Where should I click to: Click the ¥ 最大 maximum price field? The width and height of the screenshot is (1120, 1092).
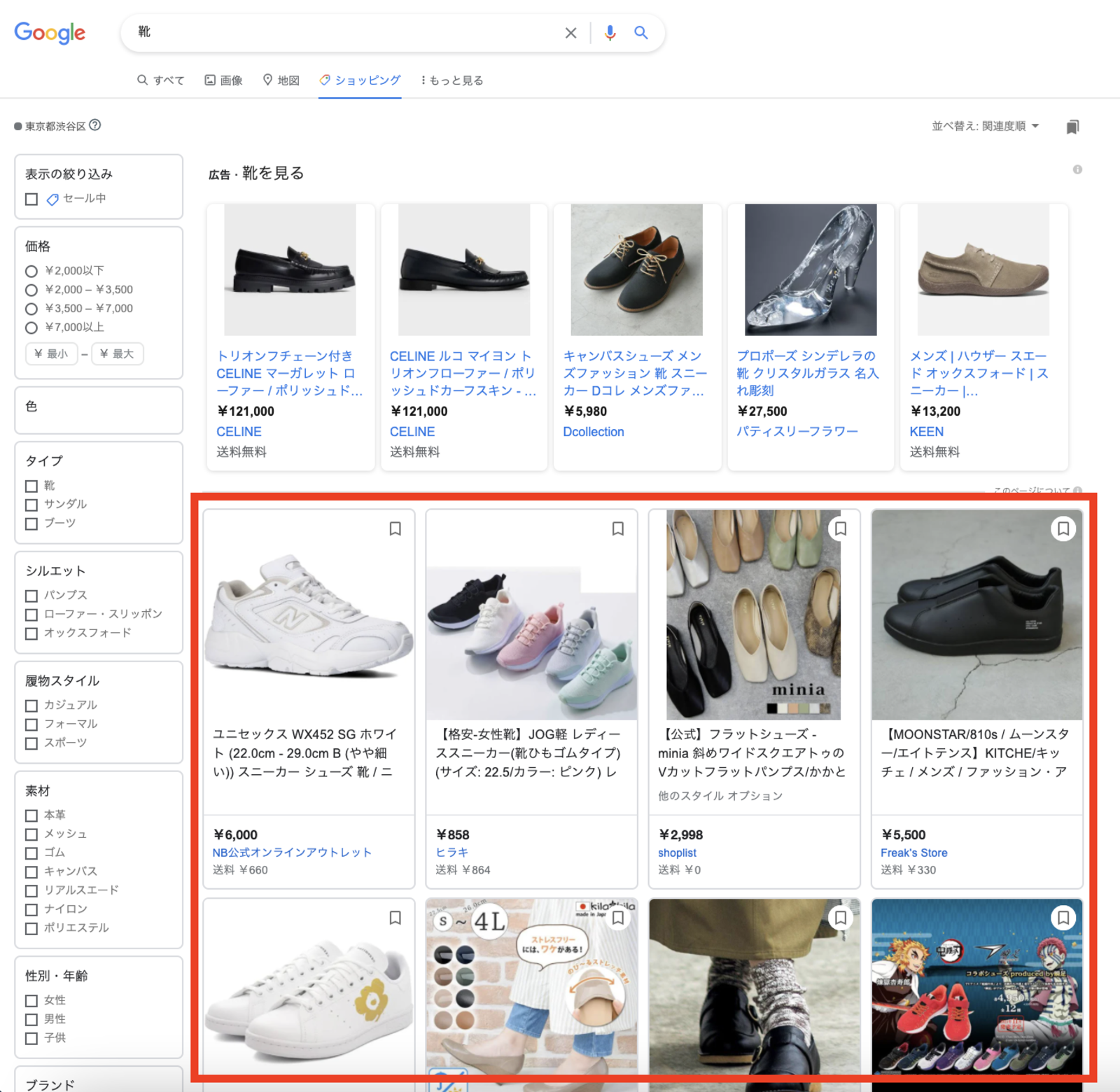click(118, 354)
